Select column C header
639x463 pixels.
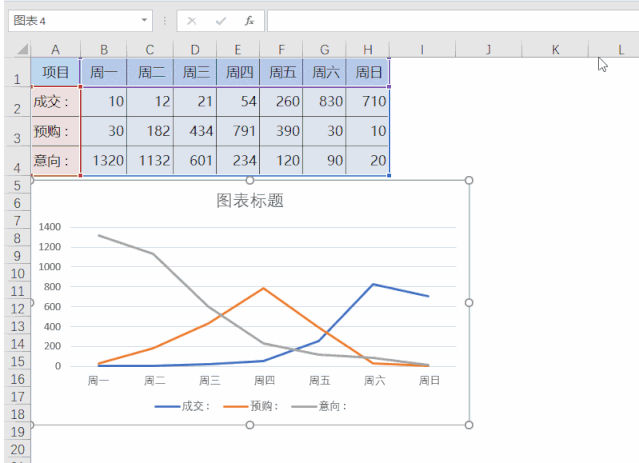click(x=150, y=50)
